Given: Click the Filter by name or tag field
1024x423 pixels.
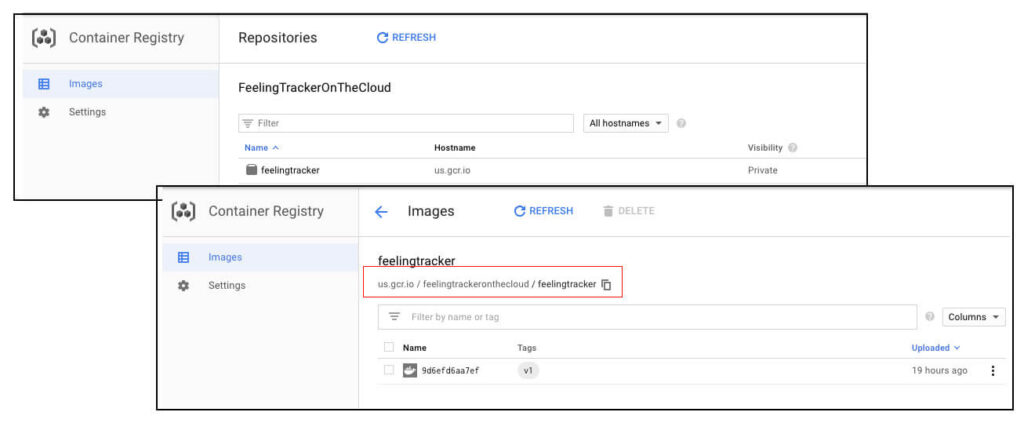Looking at the screenshot, I should click(647, 317).
